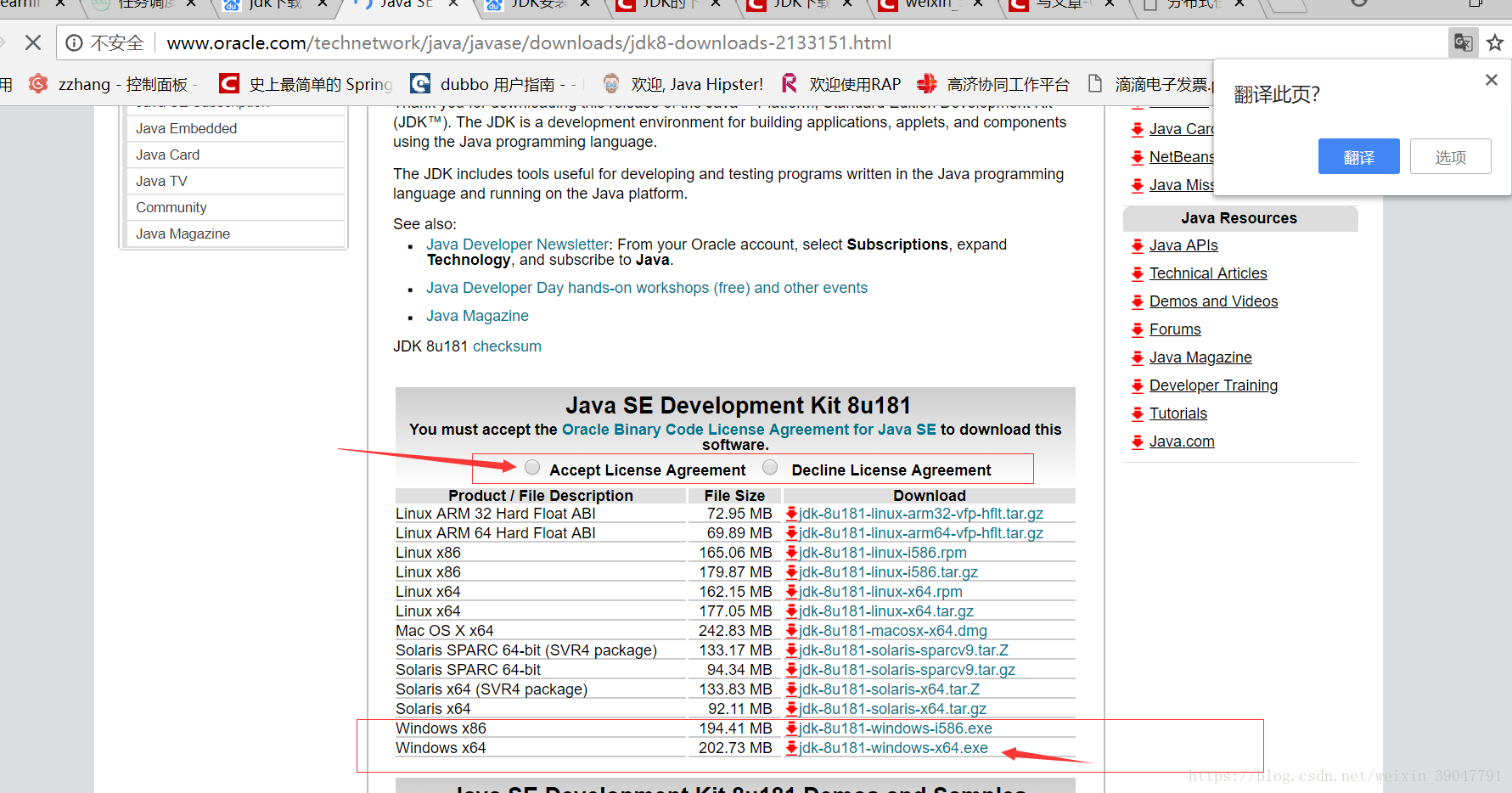Click red arrow icon beside Java APIs

pos(1138,246)
